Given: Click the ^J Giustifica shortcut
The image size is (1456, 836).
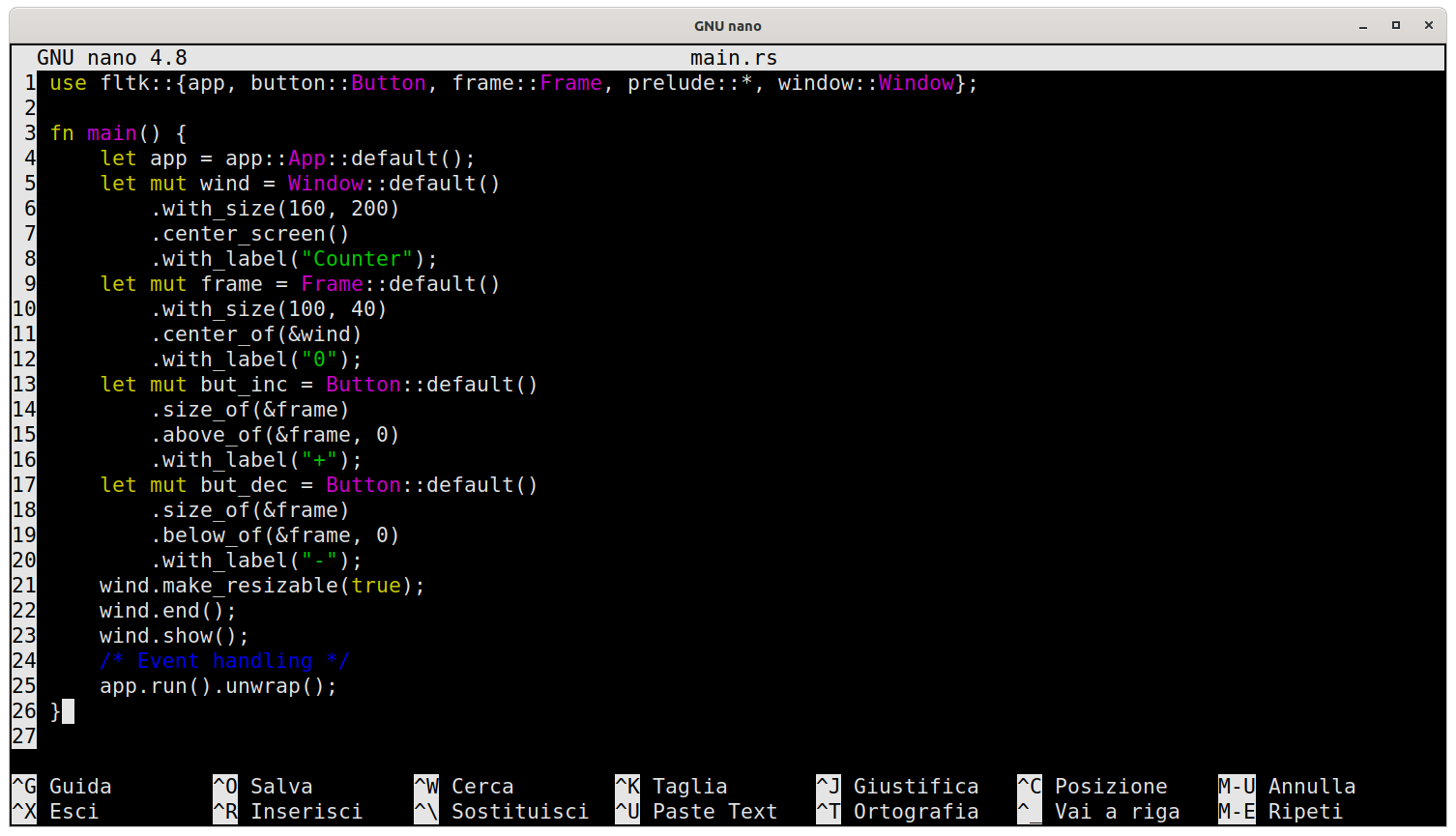Looking at the screenshot, I should pyautogui.click(x=898, y=787).
